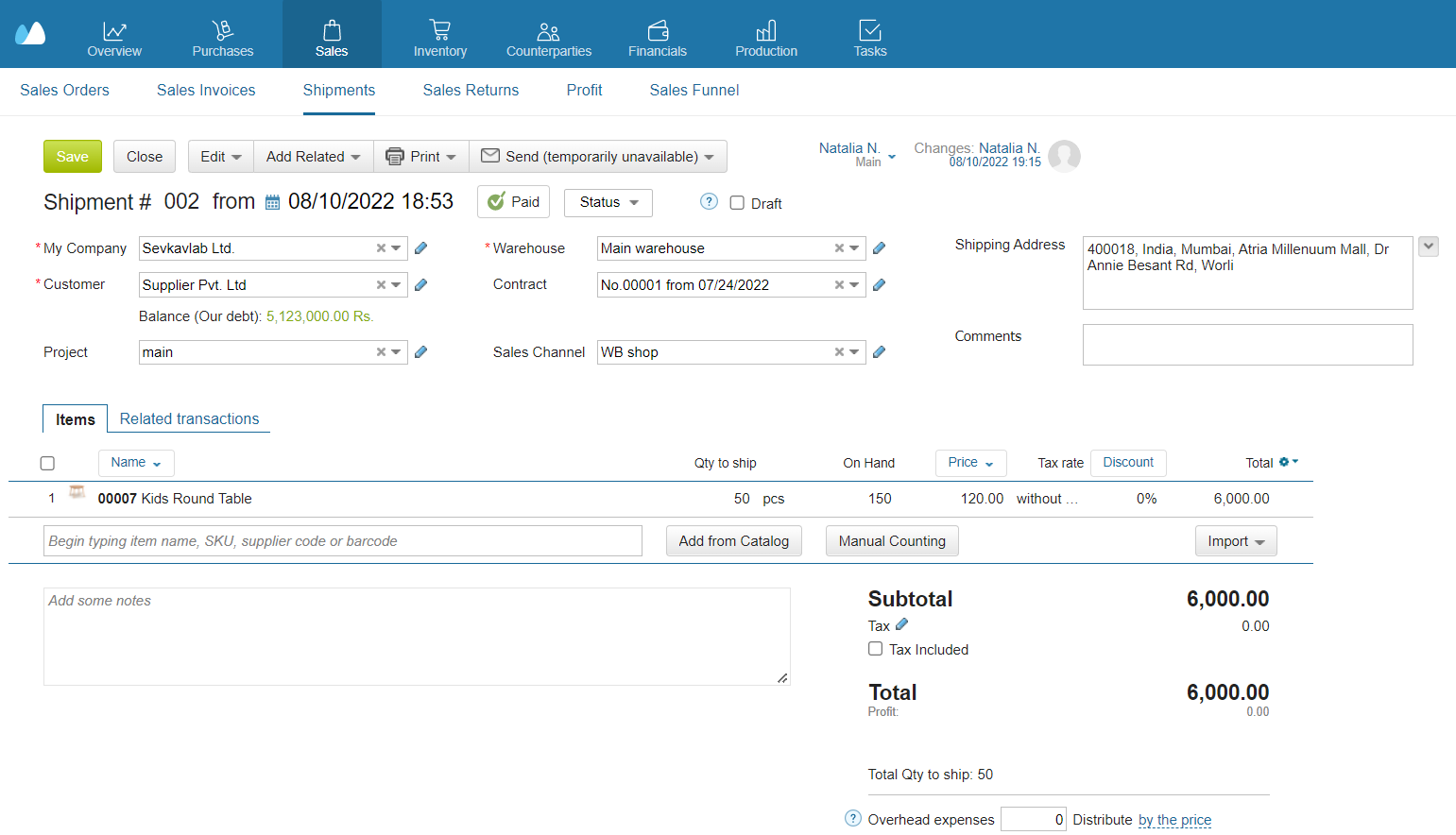This screenshot has height=835, width=1456.
Task: Open Price column dropdown
Action: [970, 463]
